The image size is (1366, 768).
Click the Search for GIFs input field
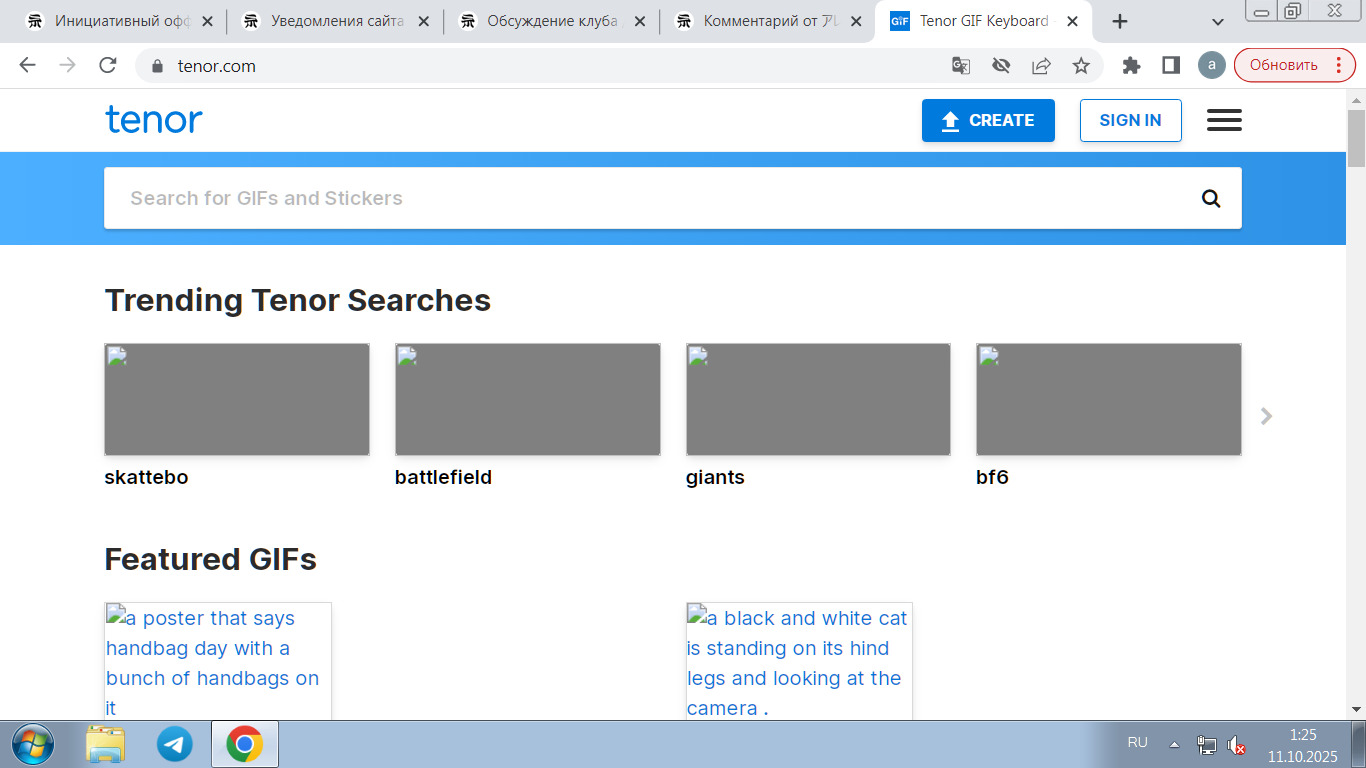point(650,198)
